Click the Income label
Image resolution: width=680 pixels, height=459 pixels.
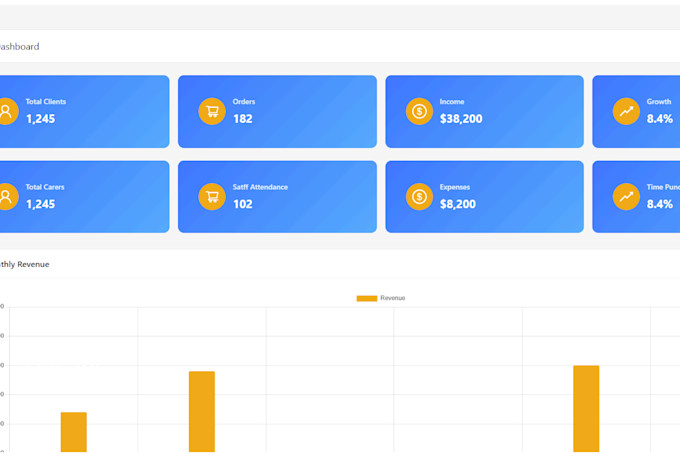click(452, 102)
